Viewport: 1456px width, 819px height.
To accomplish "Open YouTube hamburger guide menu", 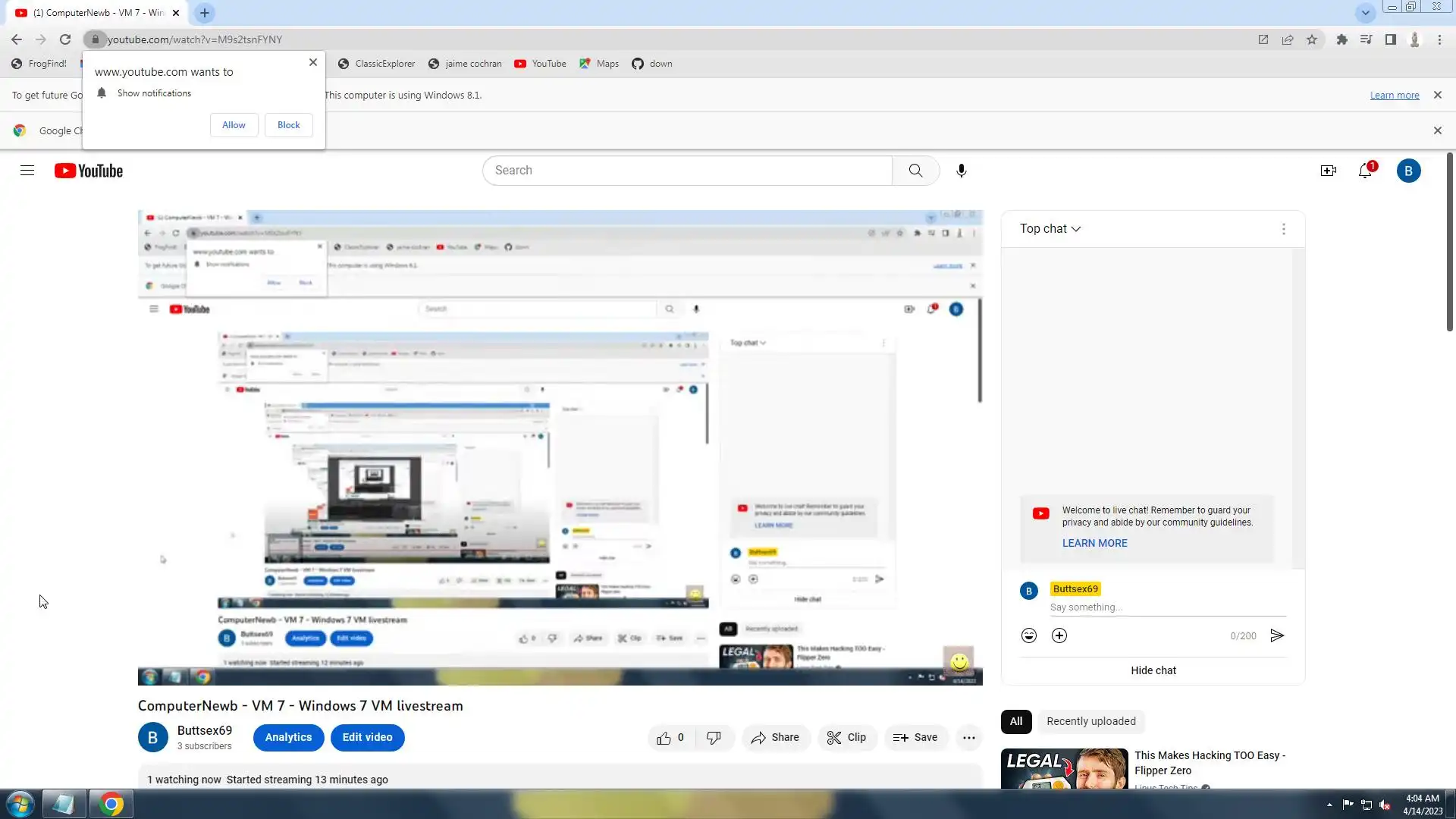I will (x=27, y=171).
